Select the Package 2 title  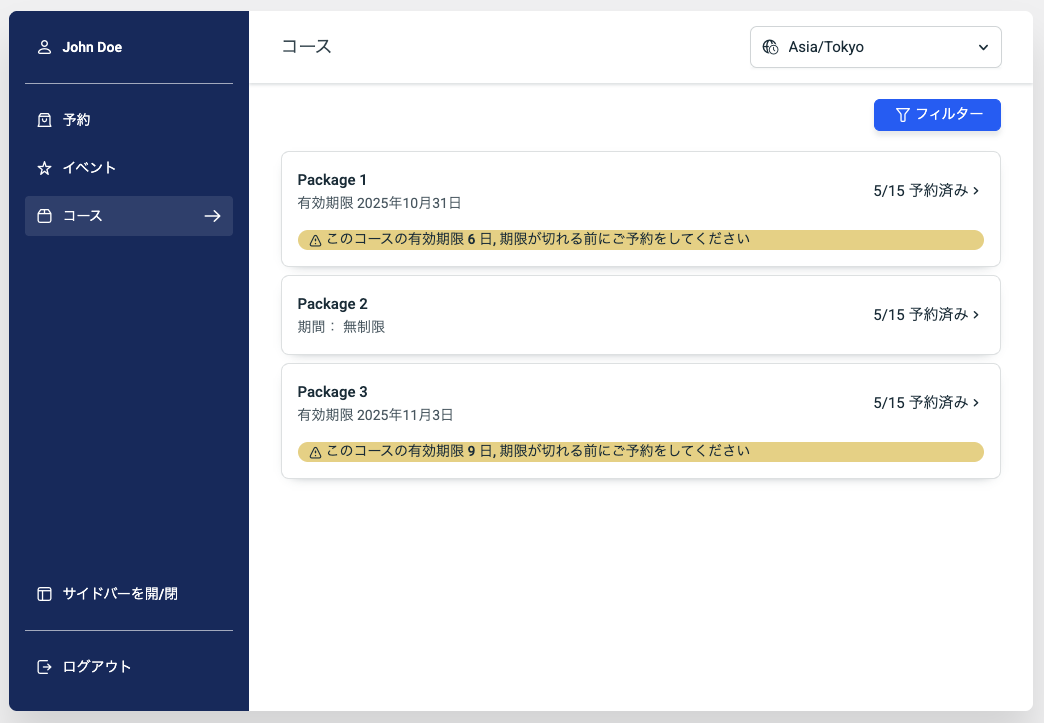333,304
